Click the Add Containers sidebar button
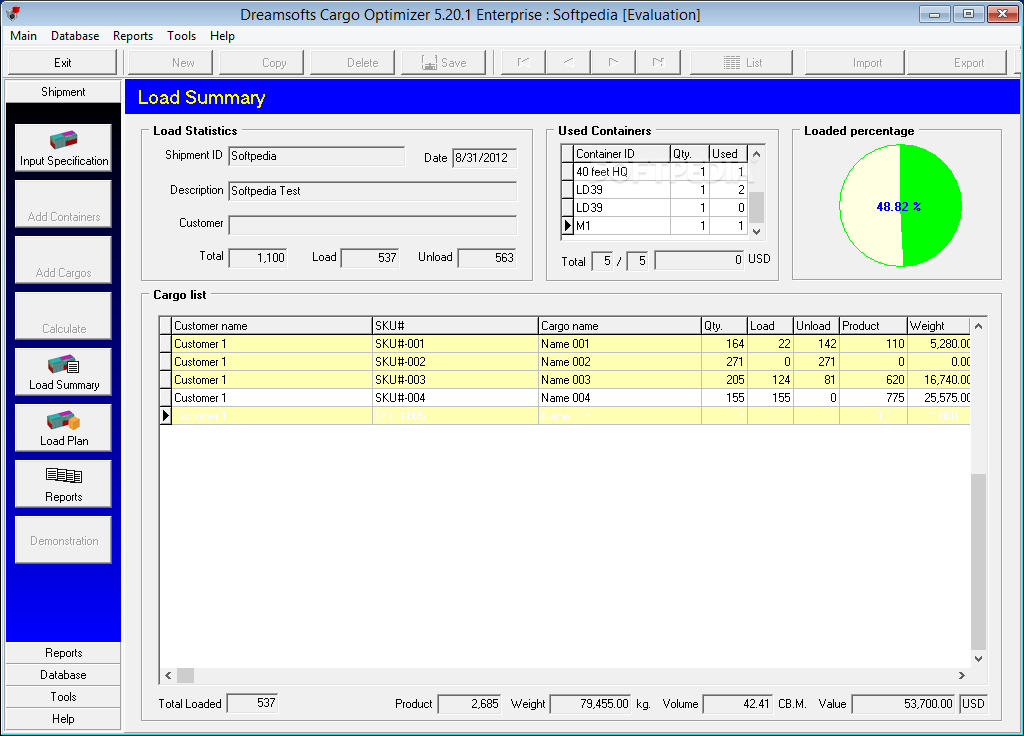 [x=63, y=204]
